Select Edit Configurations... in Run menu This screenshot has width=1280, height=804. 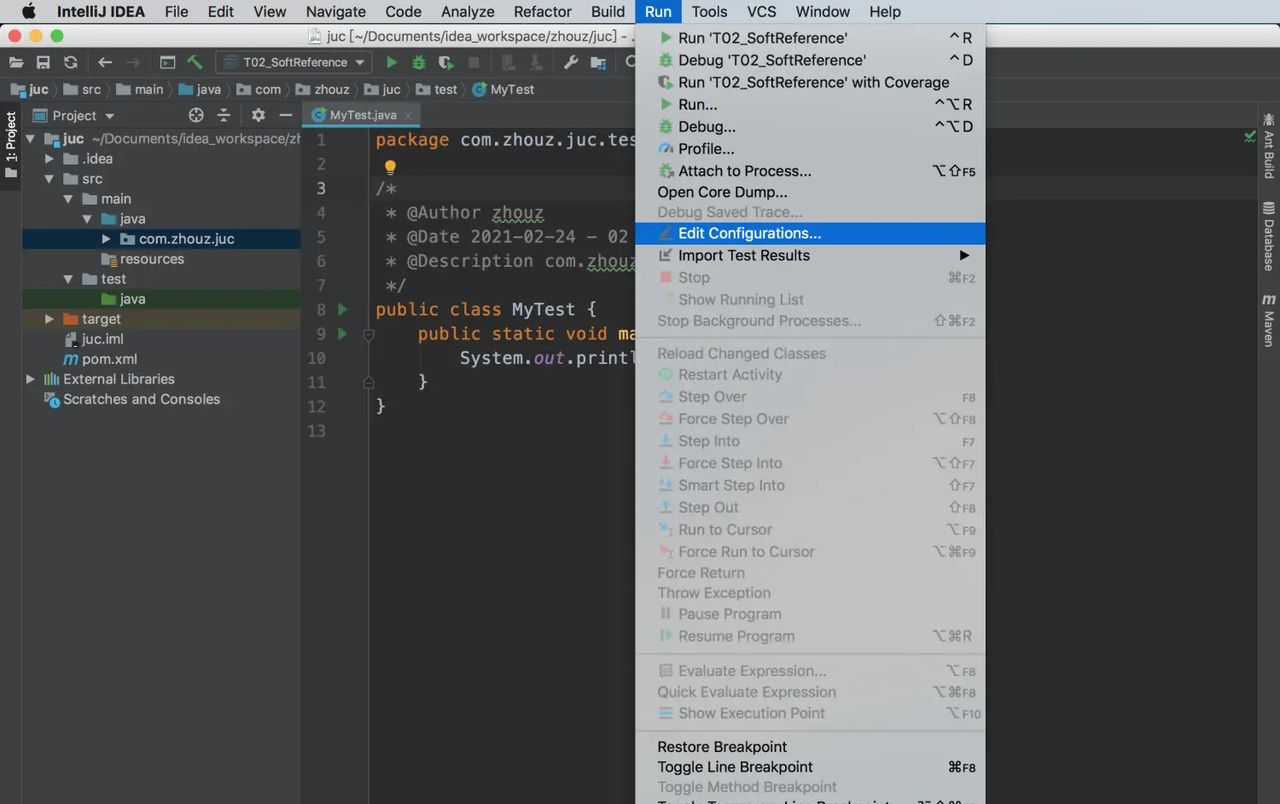point(749,233)
